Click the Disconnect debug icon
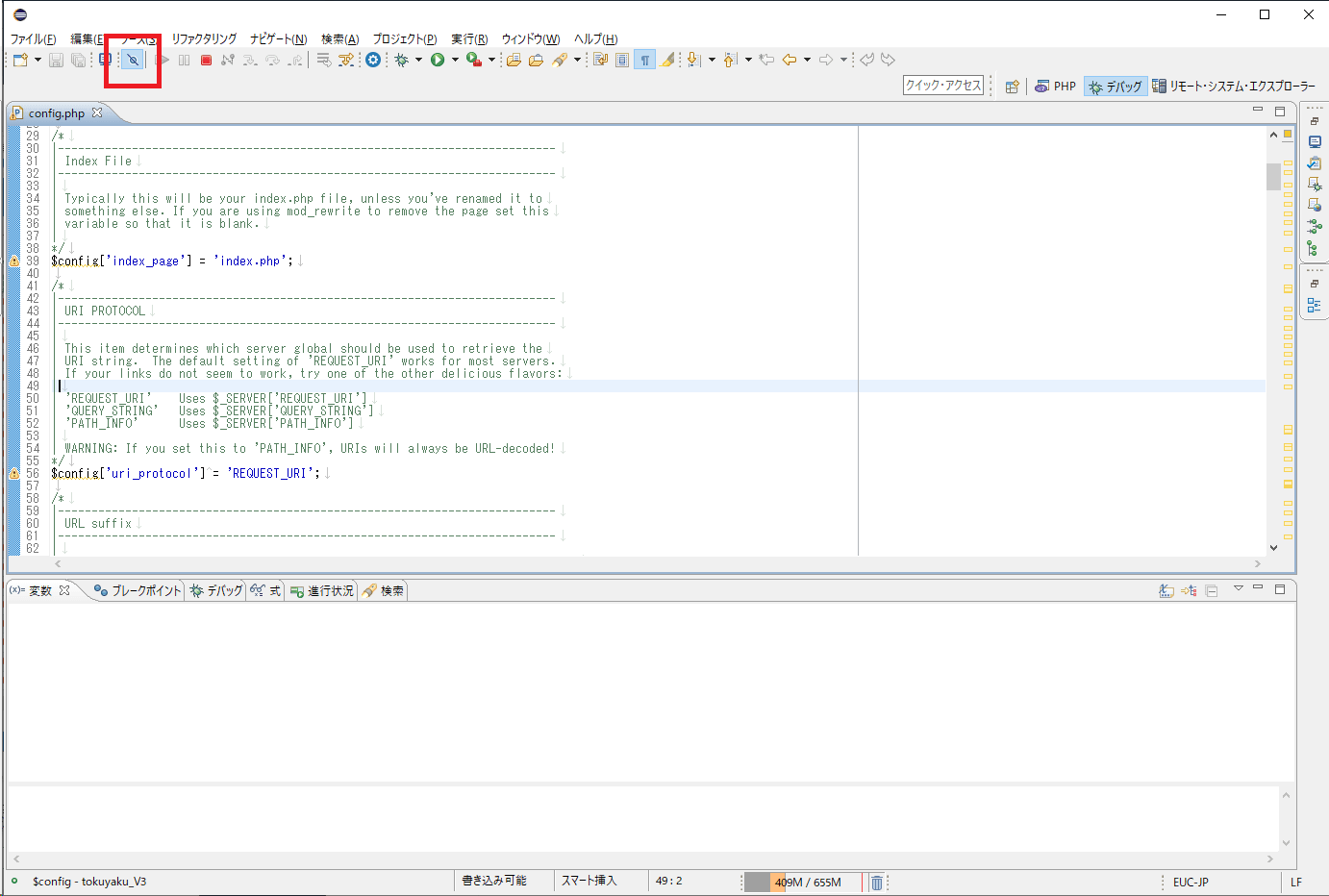This screenshot has height=896, width=1329. [228, 60]
